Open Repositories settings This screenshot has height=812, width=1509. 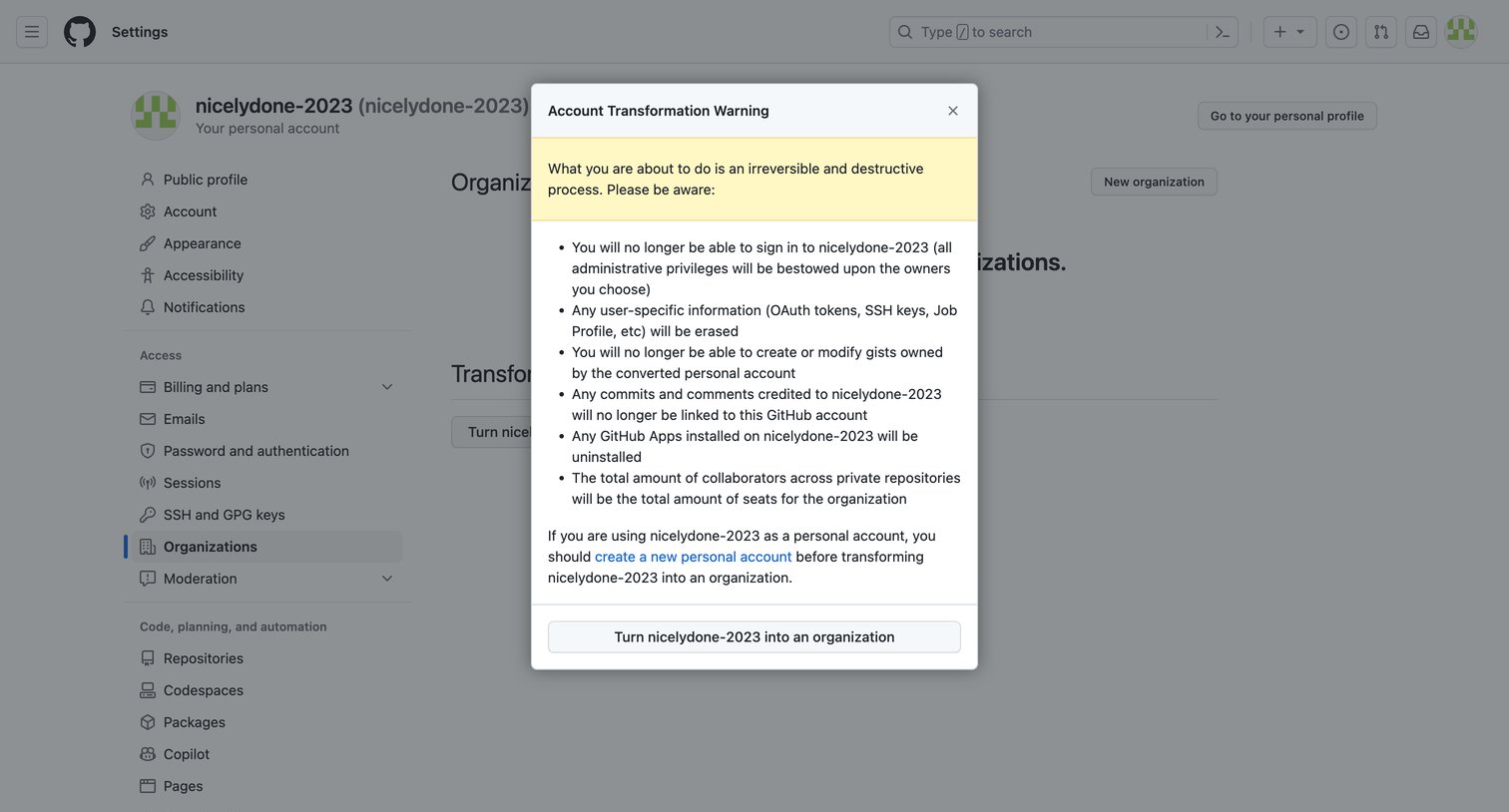pos(267,658)
